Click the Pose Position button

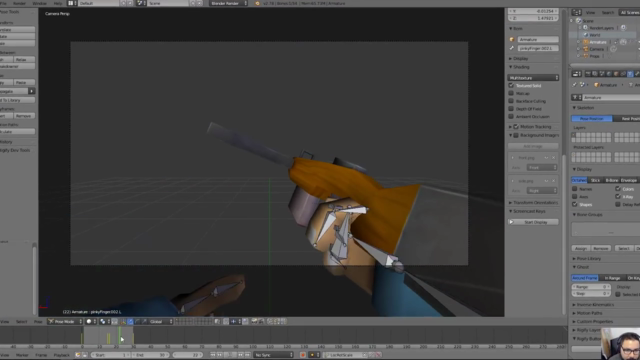(x=592, y=118)
